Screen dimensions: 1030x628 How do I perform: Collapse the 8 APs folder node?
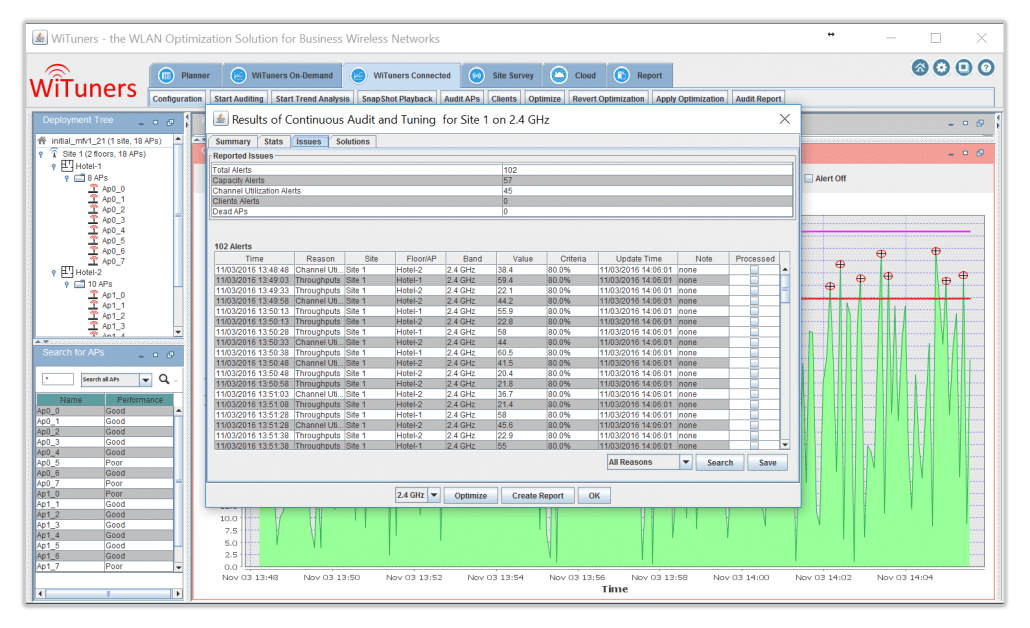click(66, 179)
